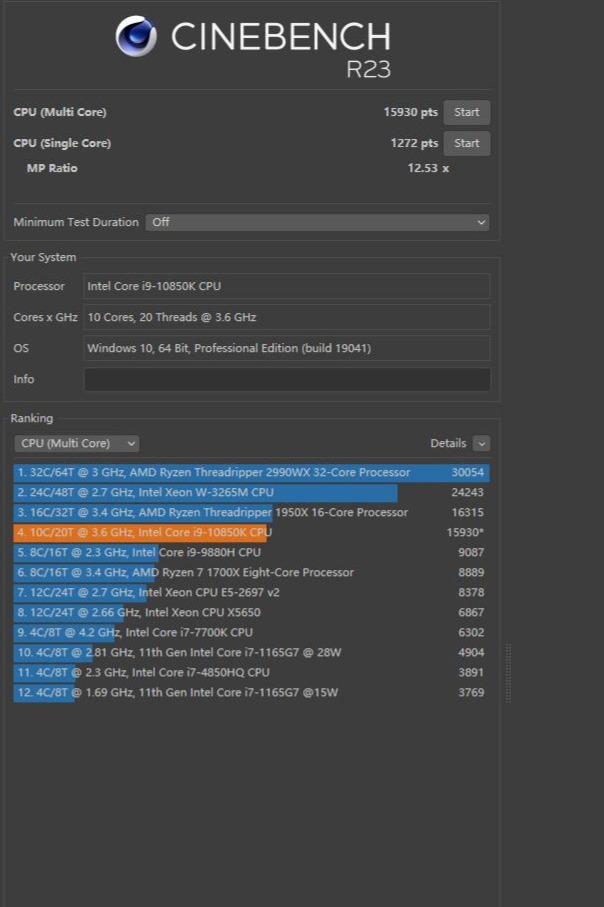Select the Threadripper 1950X ranking row
The width and height of the screenshot is (604, 907).
(x=250, y=512)
